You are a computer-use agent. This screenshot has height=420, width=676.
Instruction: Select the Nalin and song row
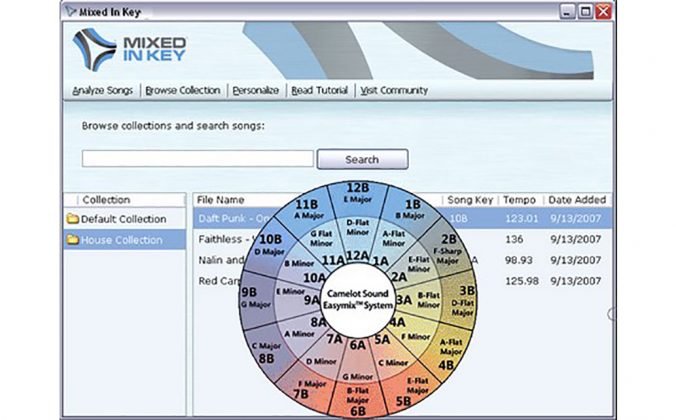click(x=403, y=260)
